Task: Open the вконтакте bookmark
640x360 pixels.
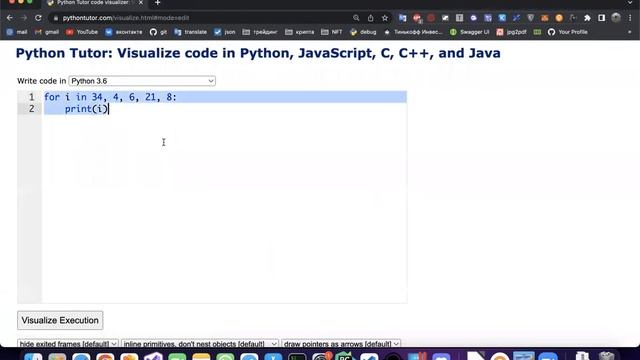Action: (x=124, y=32)
